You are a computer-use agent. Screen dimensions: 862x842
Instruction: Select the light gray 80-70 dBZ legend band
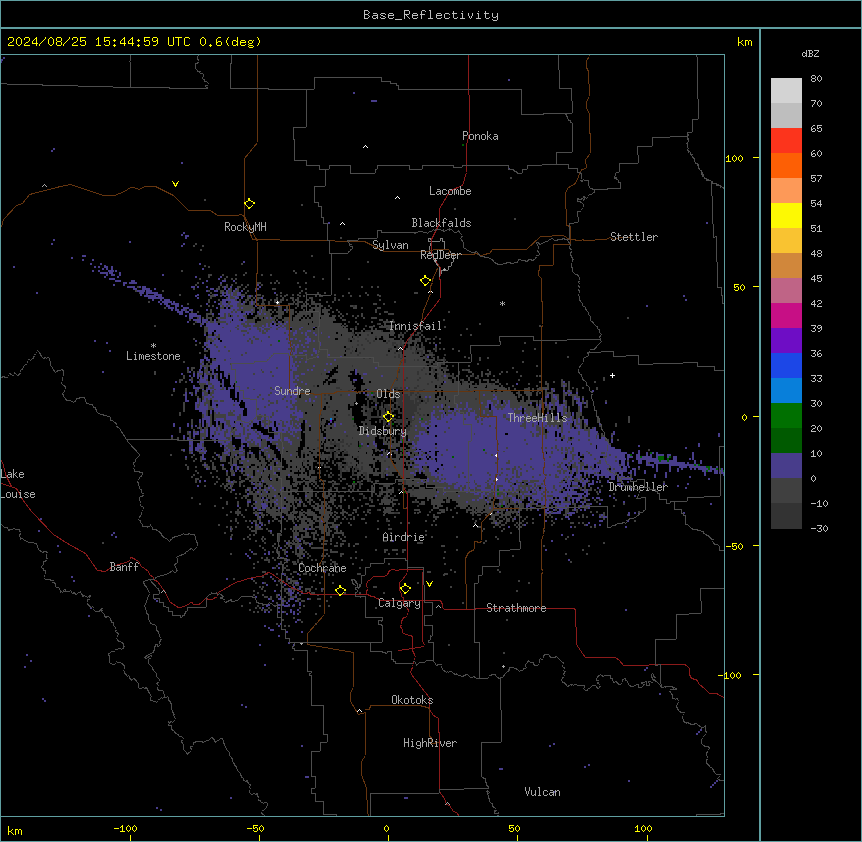pyautogui.click(x=786, y=91)
